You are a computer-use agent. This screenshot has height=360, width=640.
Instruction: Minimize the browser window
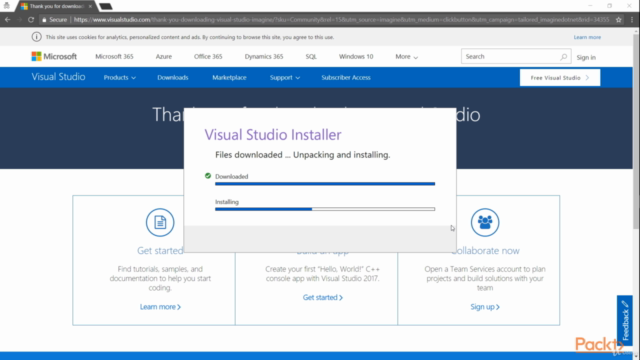point(590,6)
